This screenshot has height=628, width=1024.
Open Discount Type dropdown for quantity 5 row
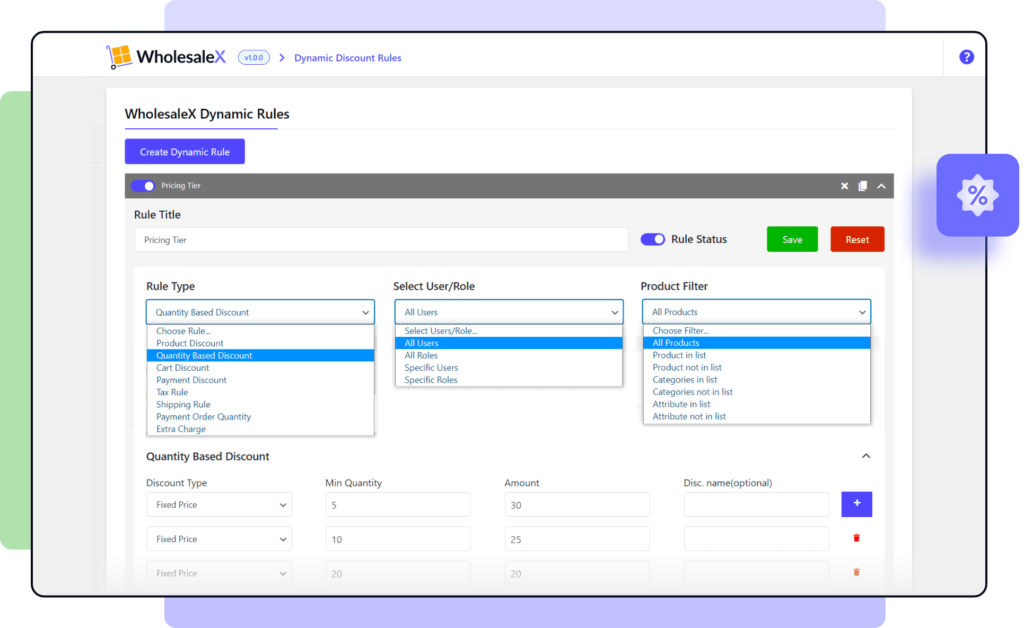click(x=219, y=505)
